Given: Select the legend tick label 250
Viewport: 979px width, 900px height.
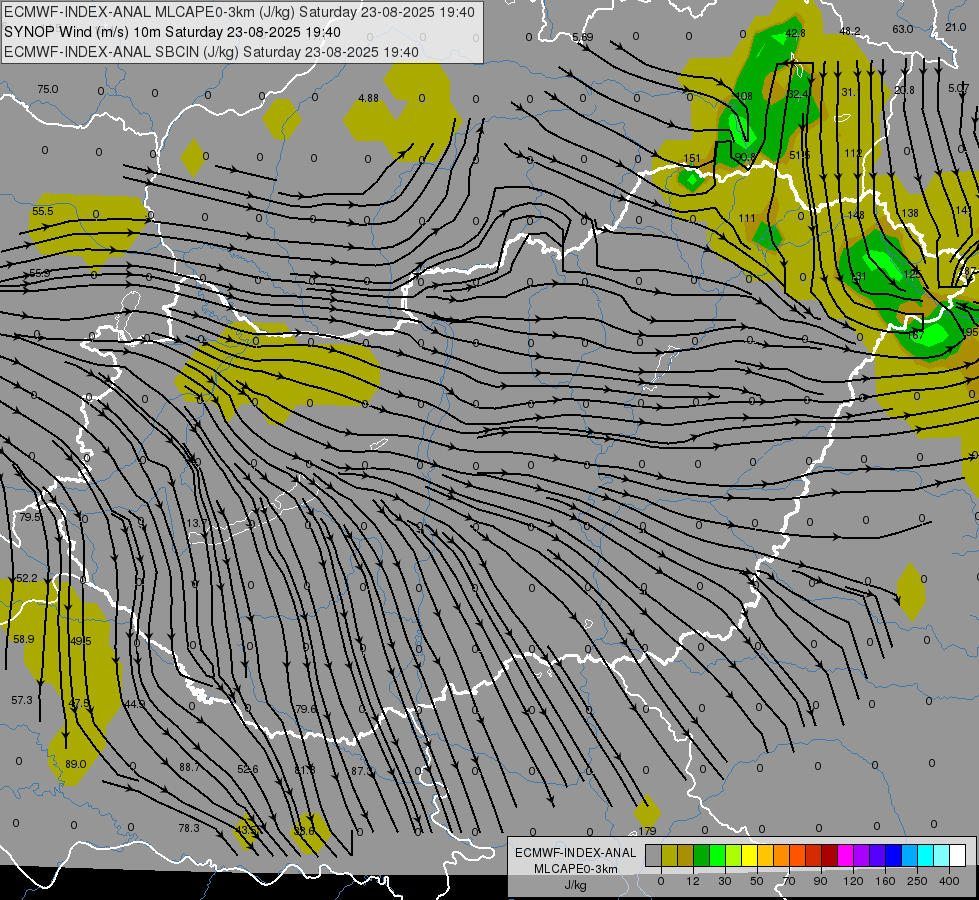Looking at the screenshot, I should click(917, 881).
